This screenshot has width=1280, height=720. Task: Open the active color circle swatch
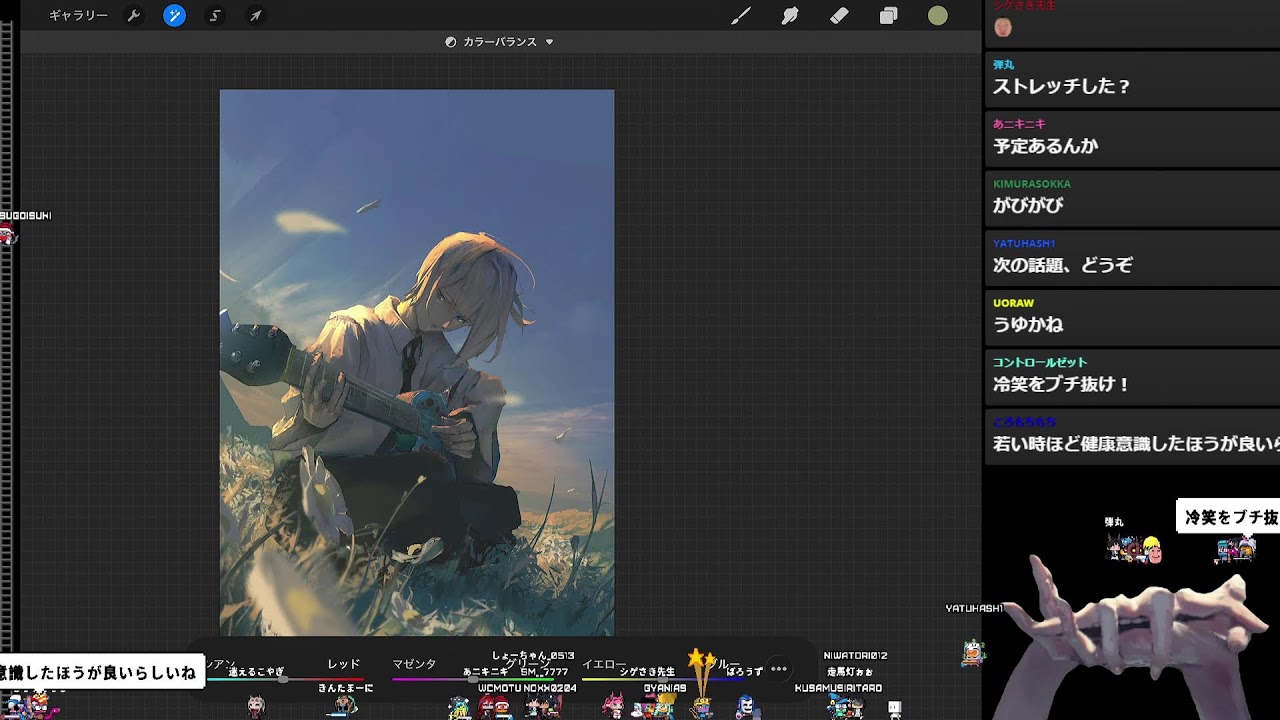tap(937, 16)
